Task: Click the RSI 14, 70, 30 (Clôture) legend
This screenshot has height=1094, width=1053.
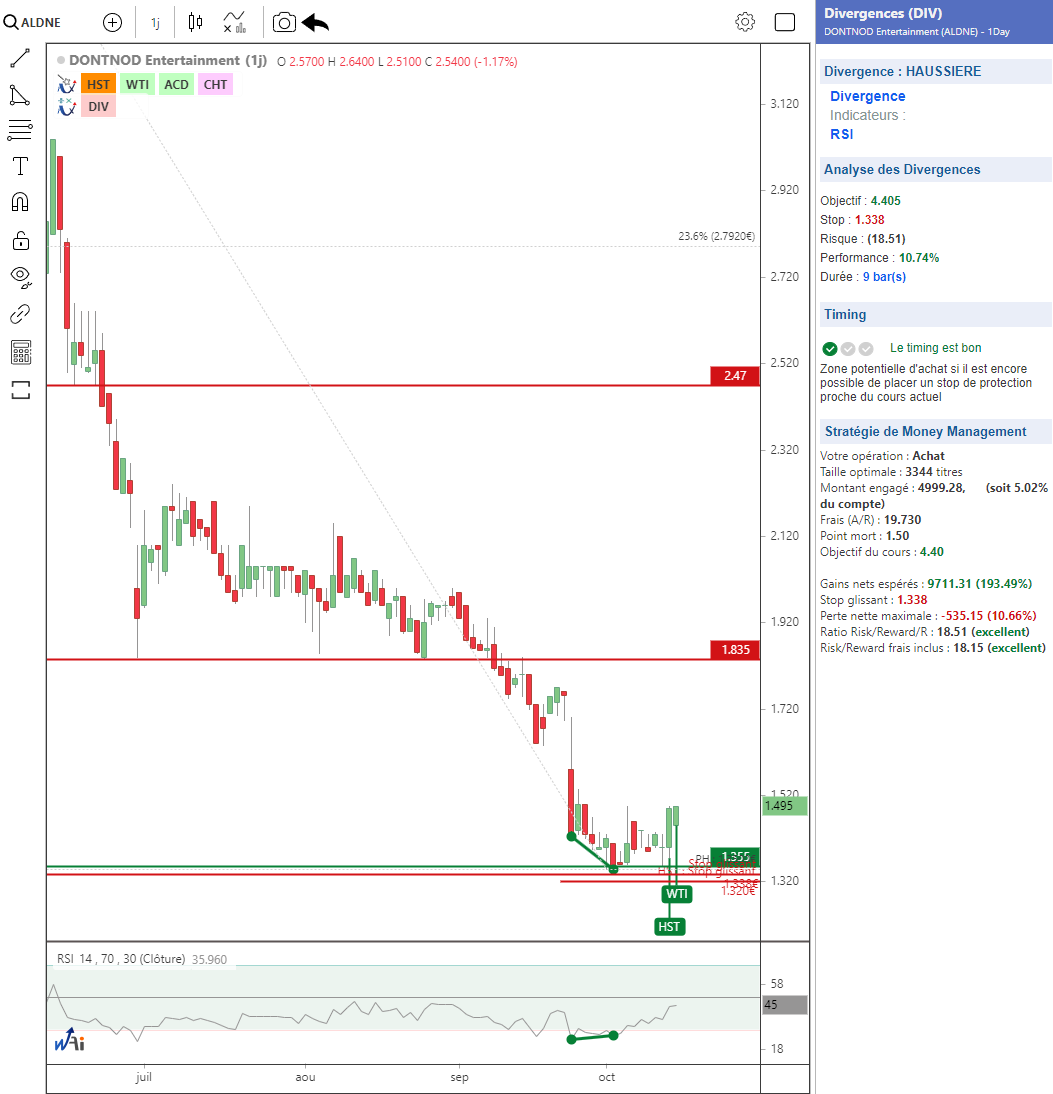Action: click(121, 959)
